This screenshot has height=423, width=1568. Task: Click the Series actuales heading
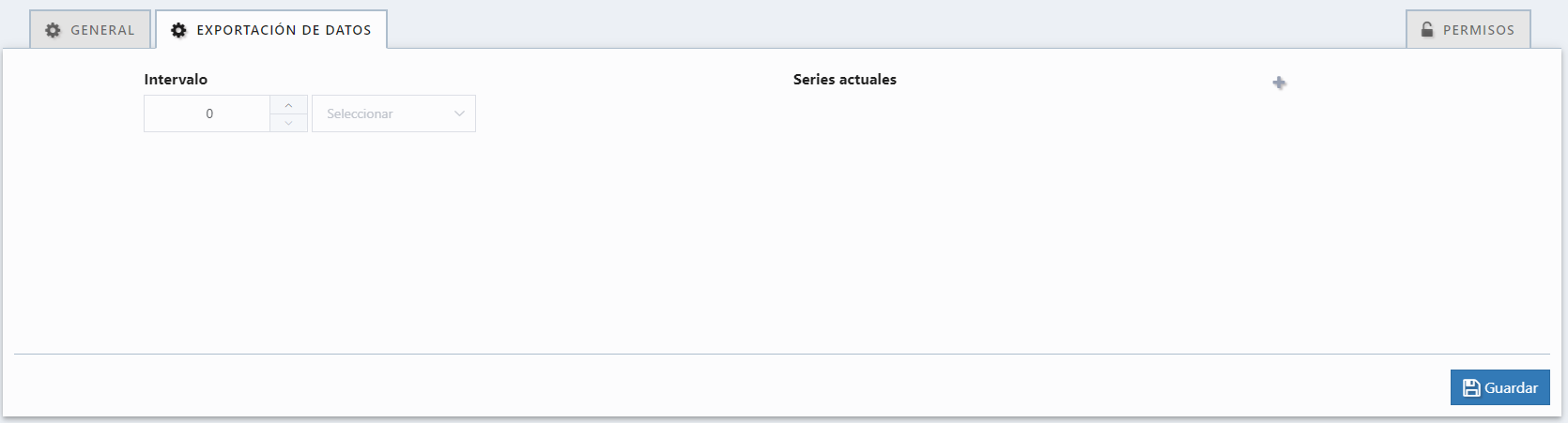point(844,80)
